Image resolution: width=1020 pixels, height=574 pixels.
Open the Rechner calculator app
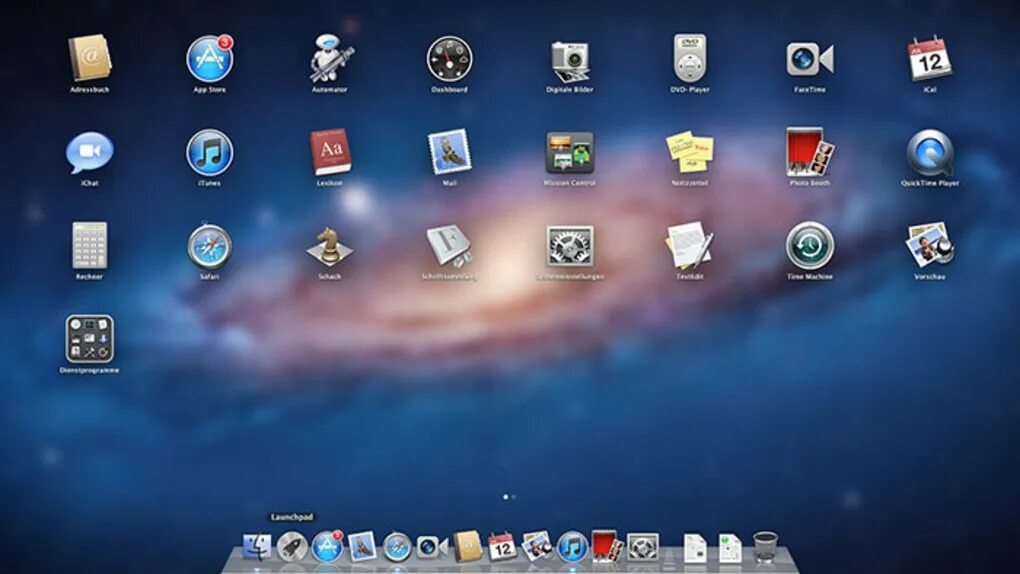pyautogui.click(x=90, y=246)
